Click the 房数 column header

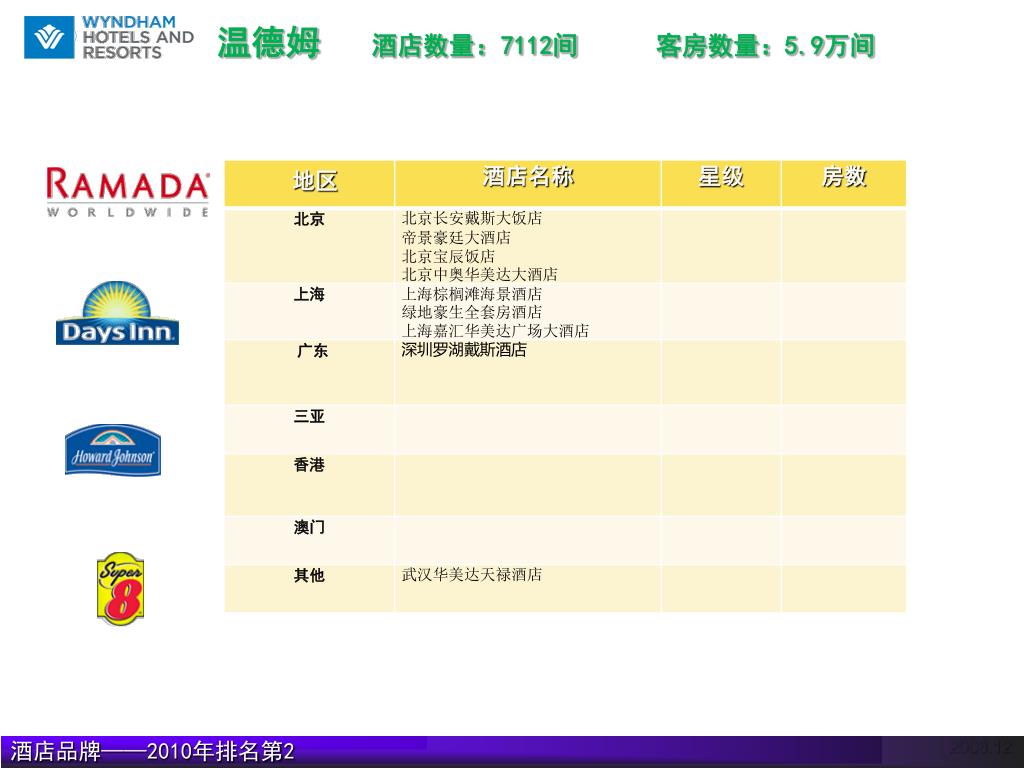point(844,183)
